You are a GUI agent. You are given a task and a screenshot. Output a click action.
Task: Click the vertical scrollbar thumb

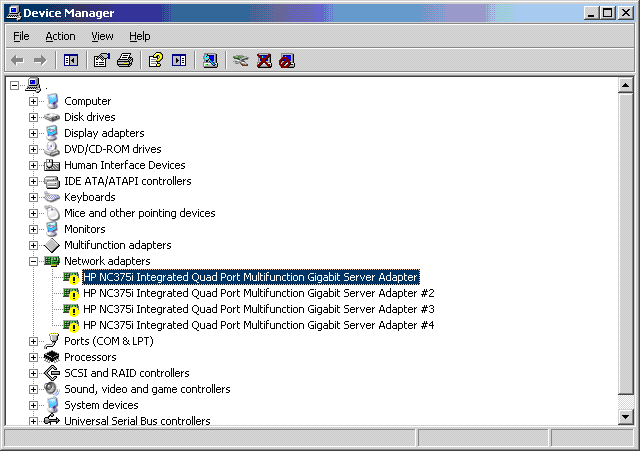(625, 244)
